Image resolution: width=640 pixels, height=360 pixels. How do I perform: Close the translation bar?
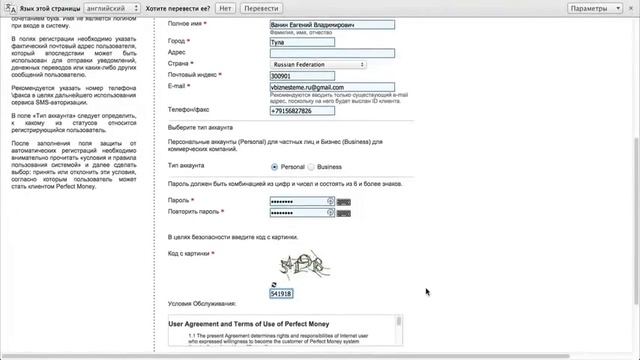click(631, 8)
